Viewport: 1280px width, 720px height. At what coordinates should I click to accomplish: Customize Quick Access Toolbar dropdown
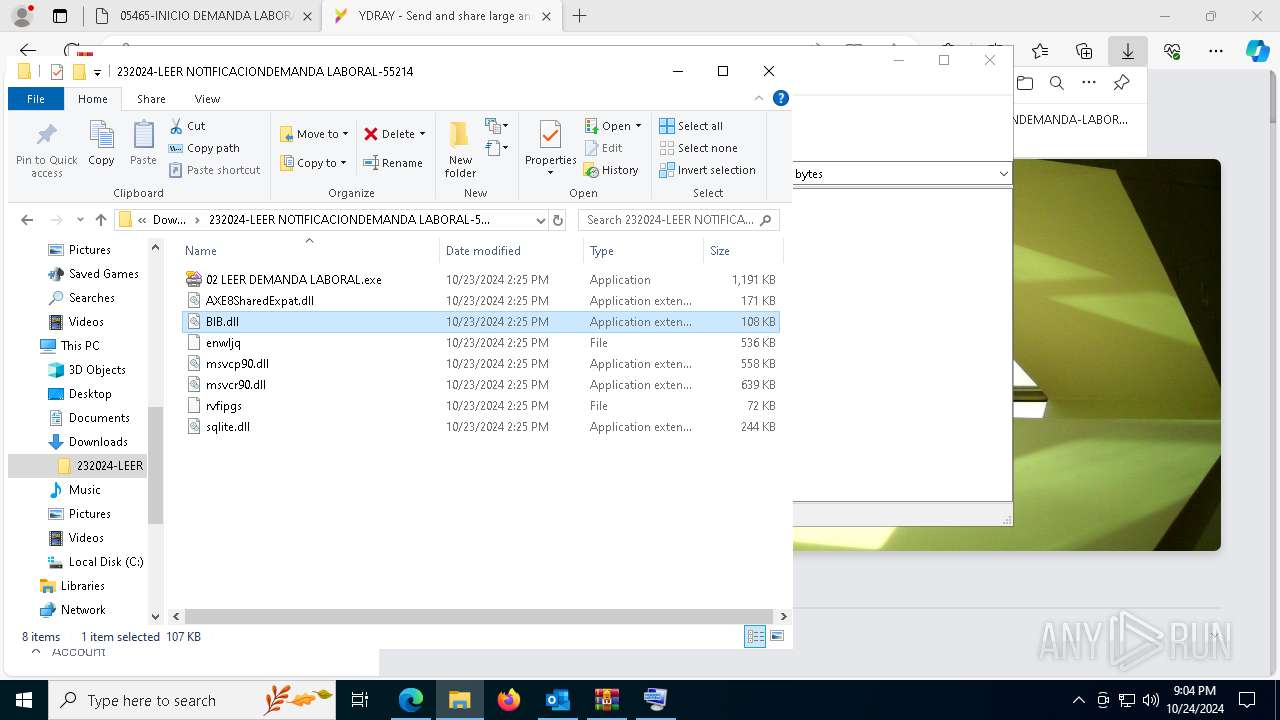(x=97, y=72)
